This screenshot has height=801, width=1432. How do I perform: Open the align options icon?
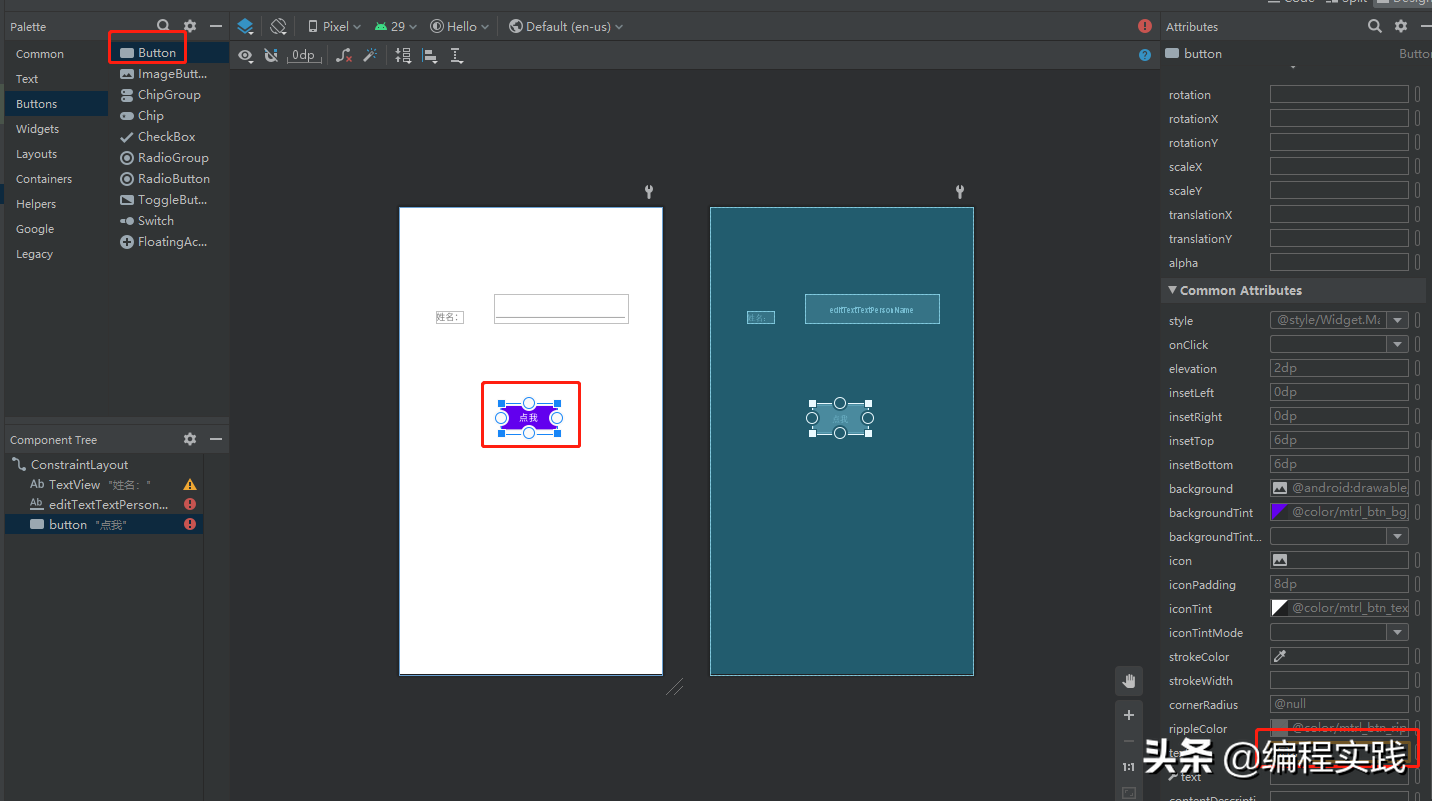tap(430, 56)
